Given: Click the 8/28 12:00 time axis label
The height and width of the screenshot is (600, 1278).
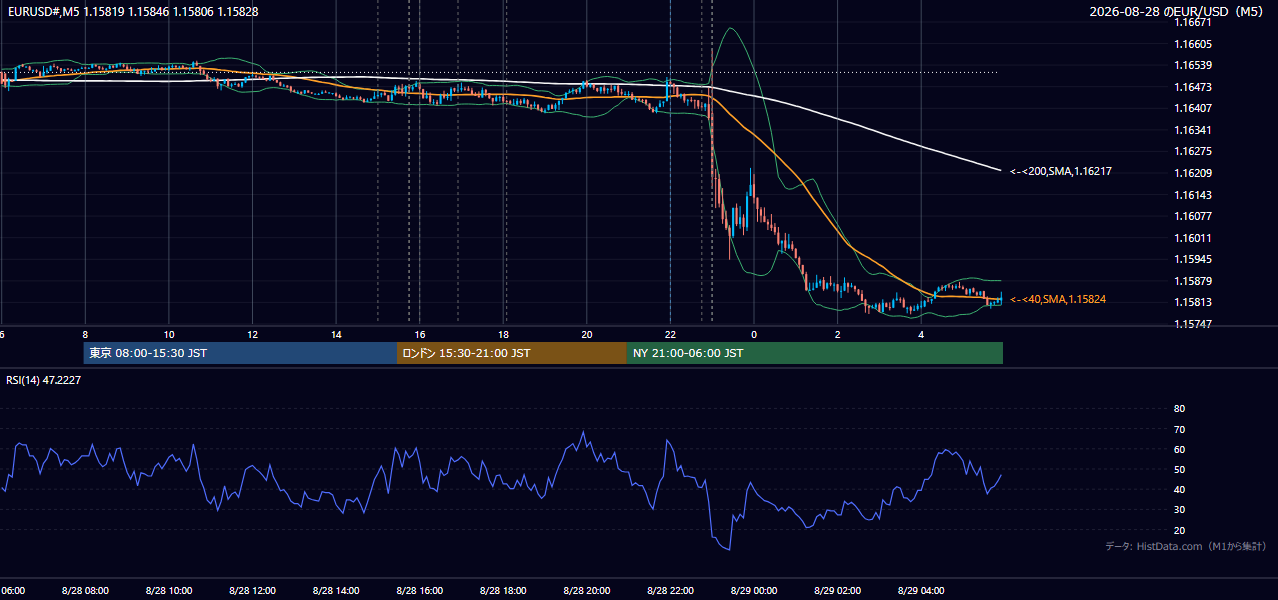Looking at the screenshot, I should [x=253, y=590].
